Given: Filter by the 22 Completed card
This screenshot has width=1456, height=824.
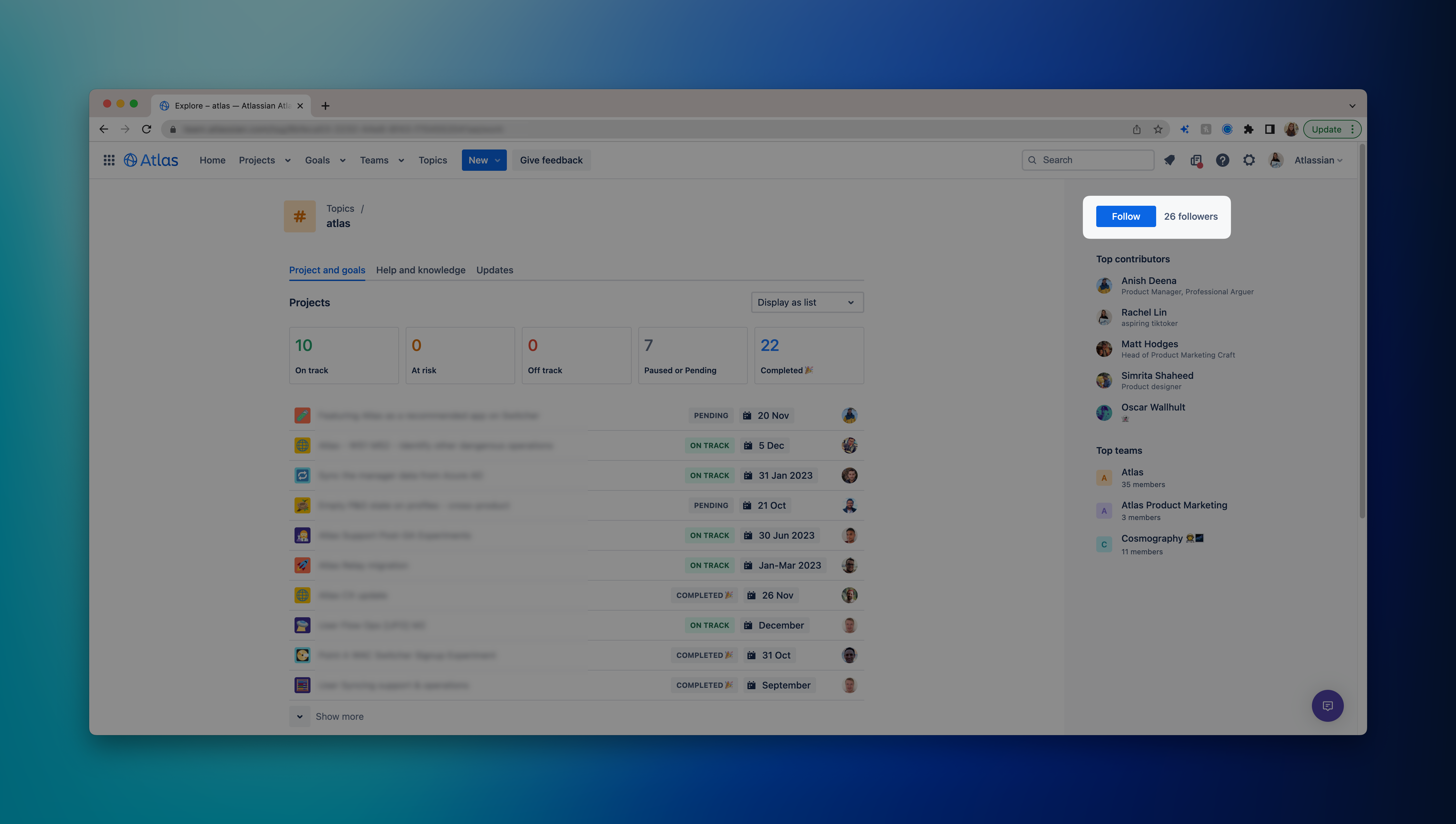Looking at the screenshot, I should pyautogui.click(x=809, y=356).
